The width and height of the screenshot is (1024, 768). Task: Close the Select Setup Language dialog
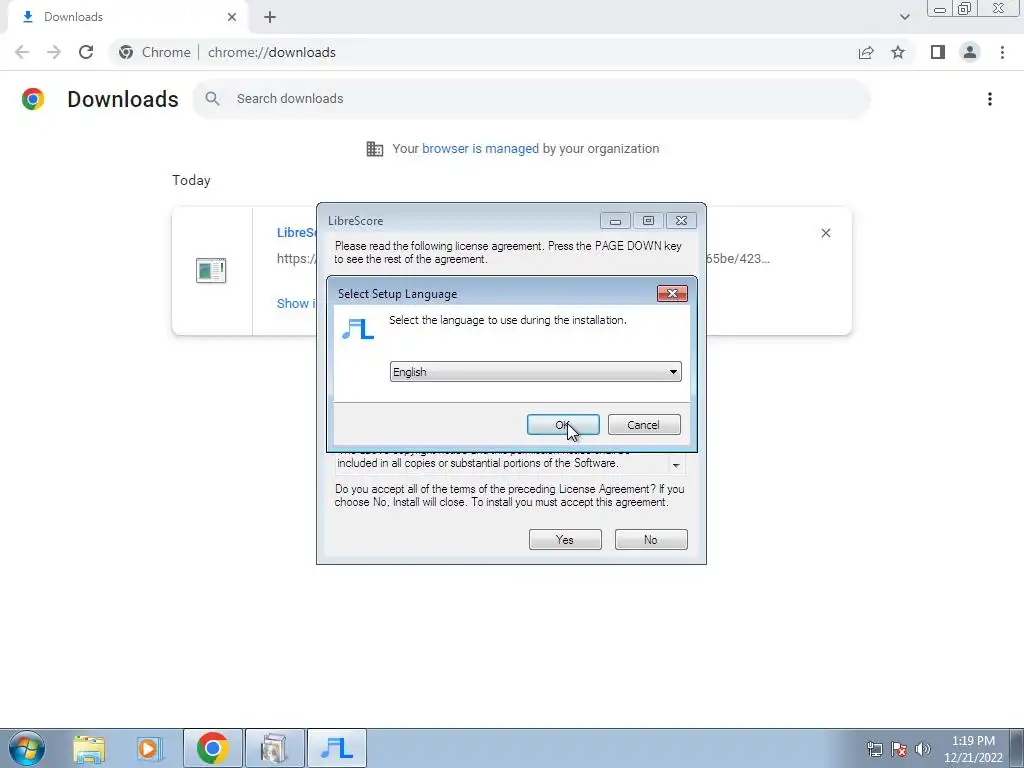click(672, 293)
